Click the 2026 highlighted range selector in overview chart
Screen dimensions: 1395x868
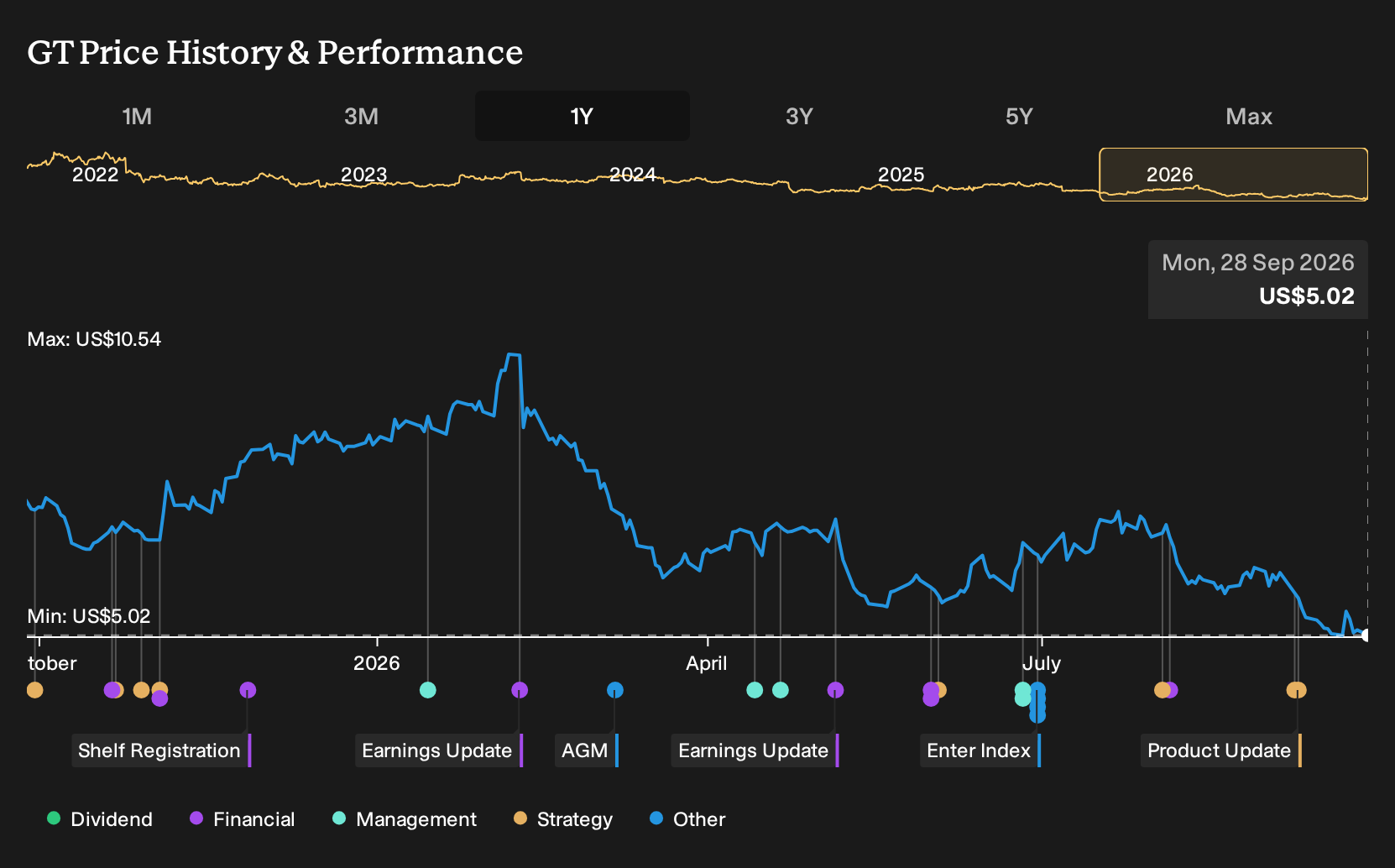(x=1233, y=175)
